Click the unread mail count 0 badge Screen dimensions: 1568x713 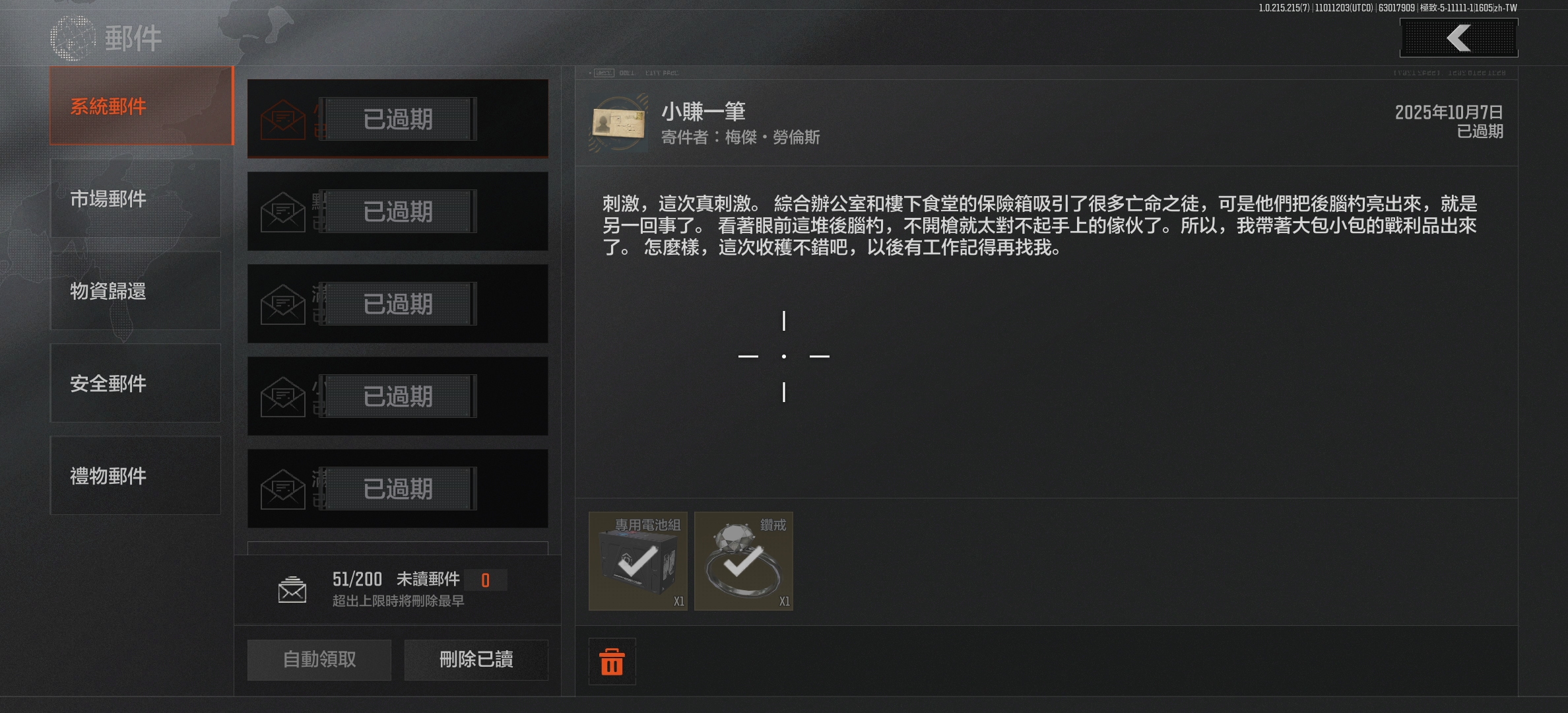[486, 580]
